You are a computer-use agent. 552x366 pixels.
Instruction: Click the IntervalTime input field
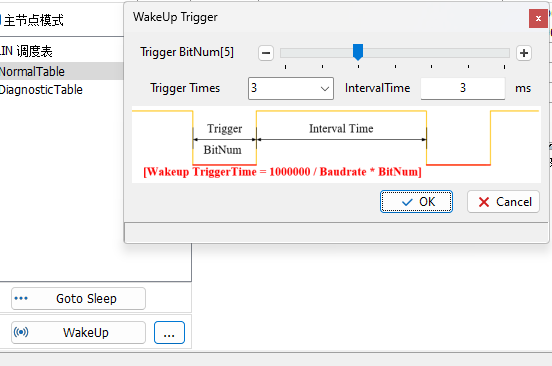pos(463,88)
